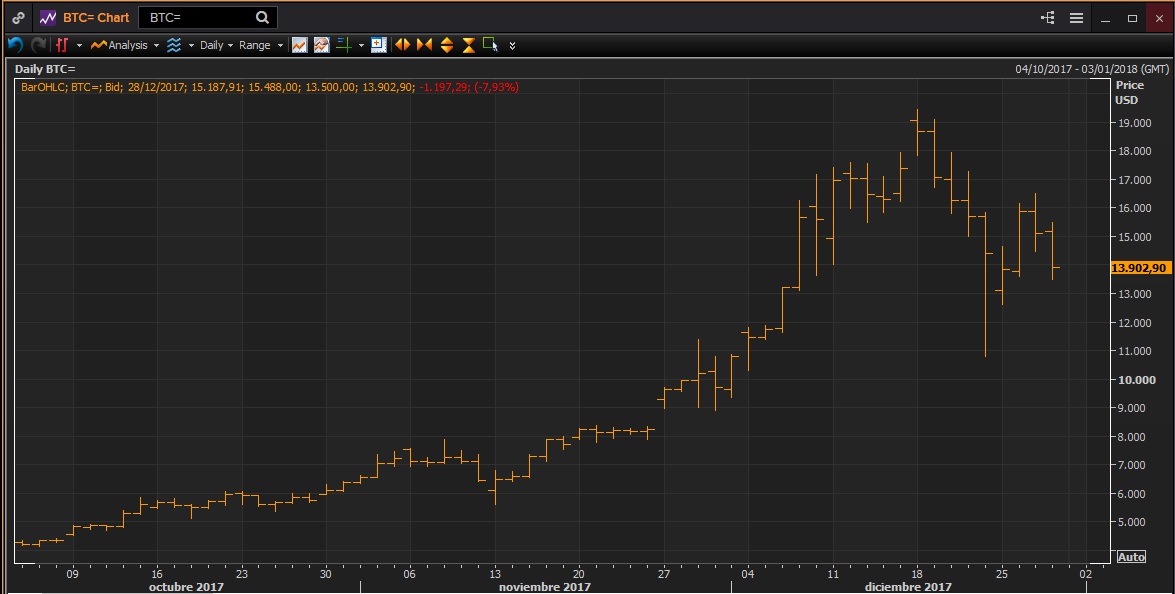Maximize the chart window
The width and height of the screenshot is (1175, 594).
point(1132,18)
